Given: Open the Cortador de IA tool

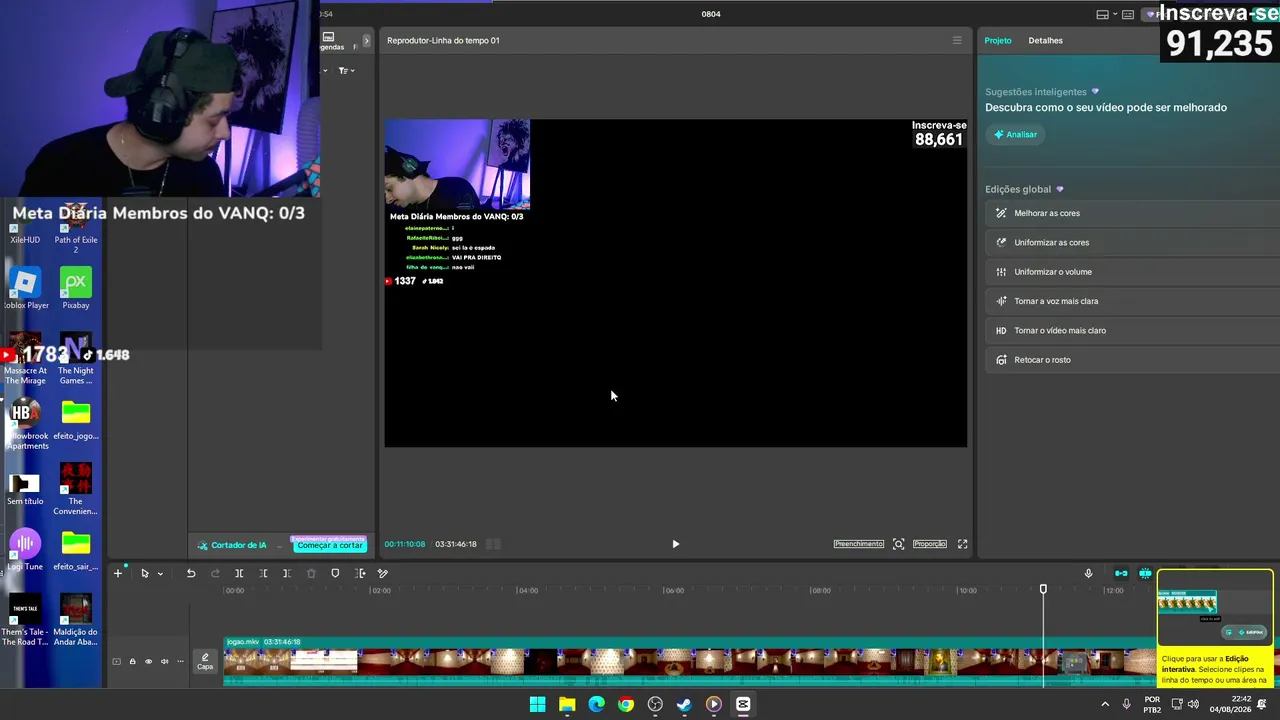Looking at the screenshot, I should point(232,545).
